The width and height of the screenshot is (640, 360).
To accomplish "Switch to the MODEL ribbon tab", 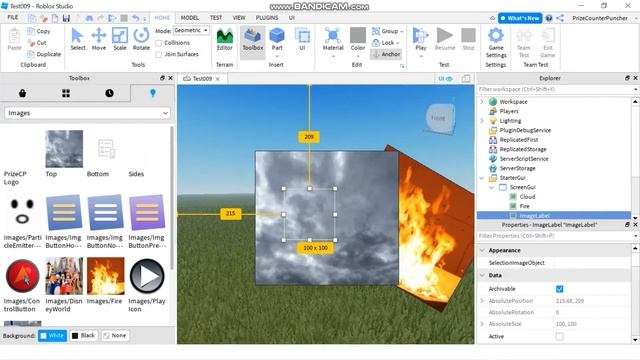I will [190, 18].
